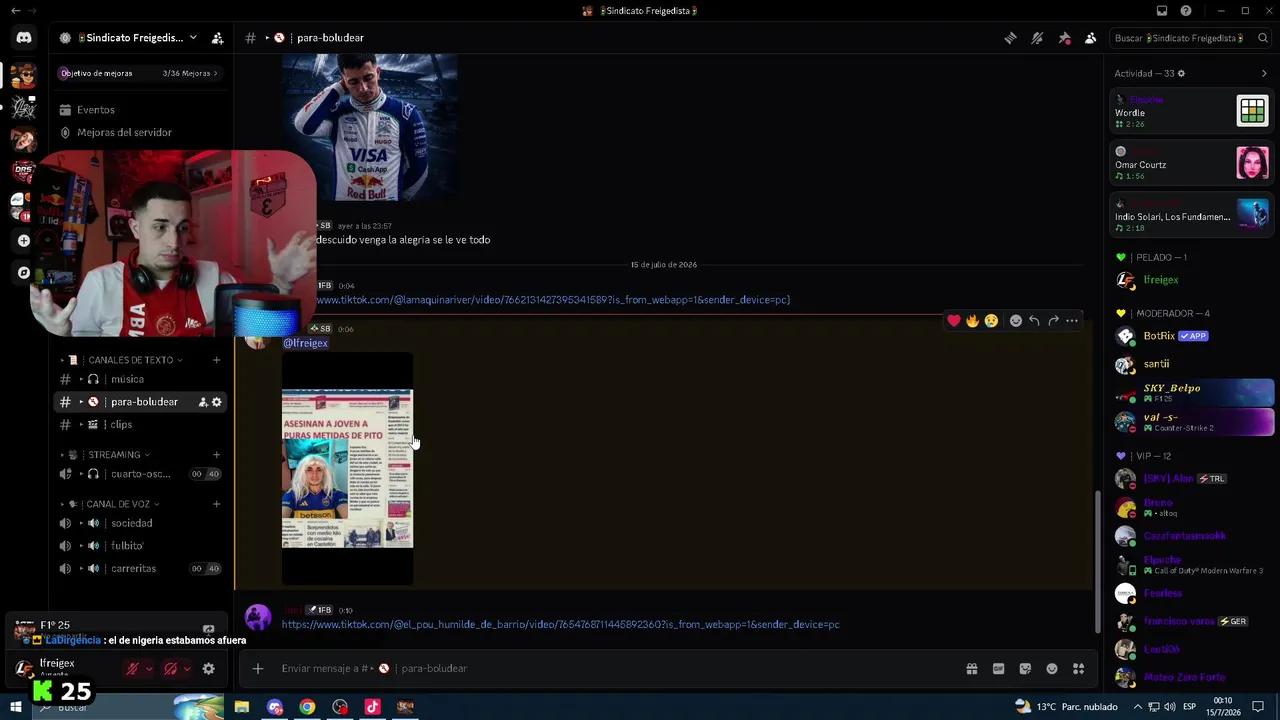
Task: Open the newspaper image attachment
Action: click(x=347, y=468)
